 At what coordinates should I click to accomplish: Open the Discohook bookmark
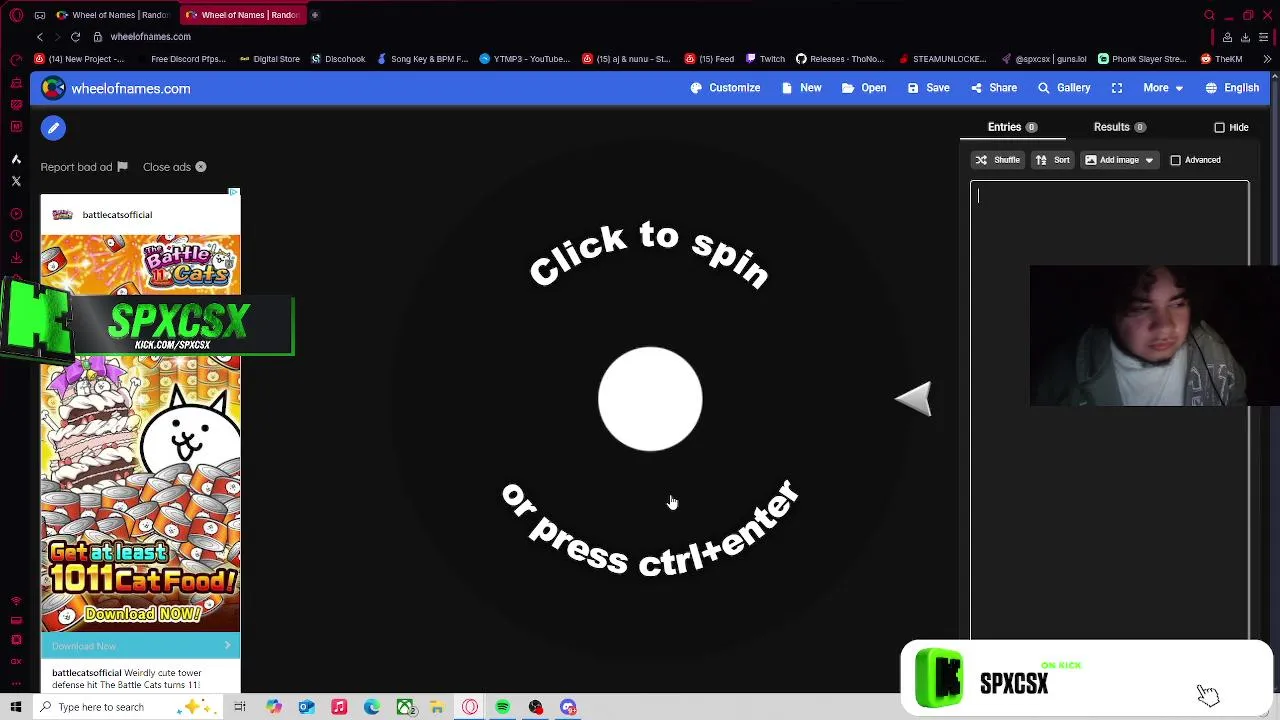[338, 59]
